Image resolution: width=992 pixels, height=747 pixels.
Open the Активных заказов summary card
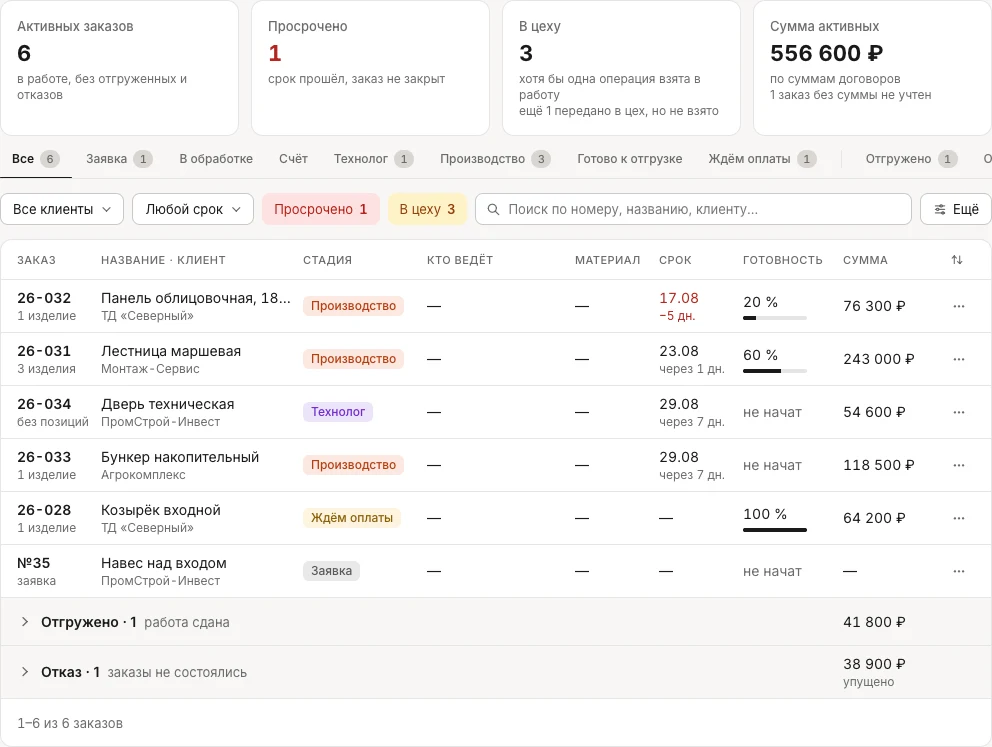pos(120,68)
